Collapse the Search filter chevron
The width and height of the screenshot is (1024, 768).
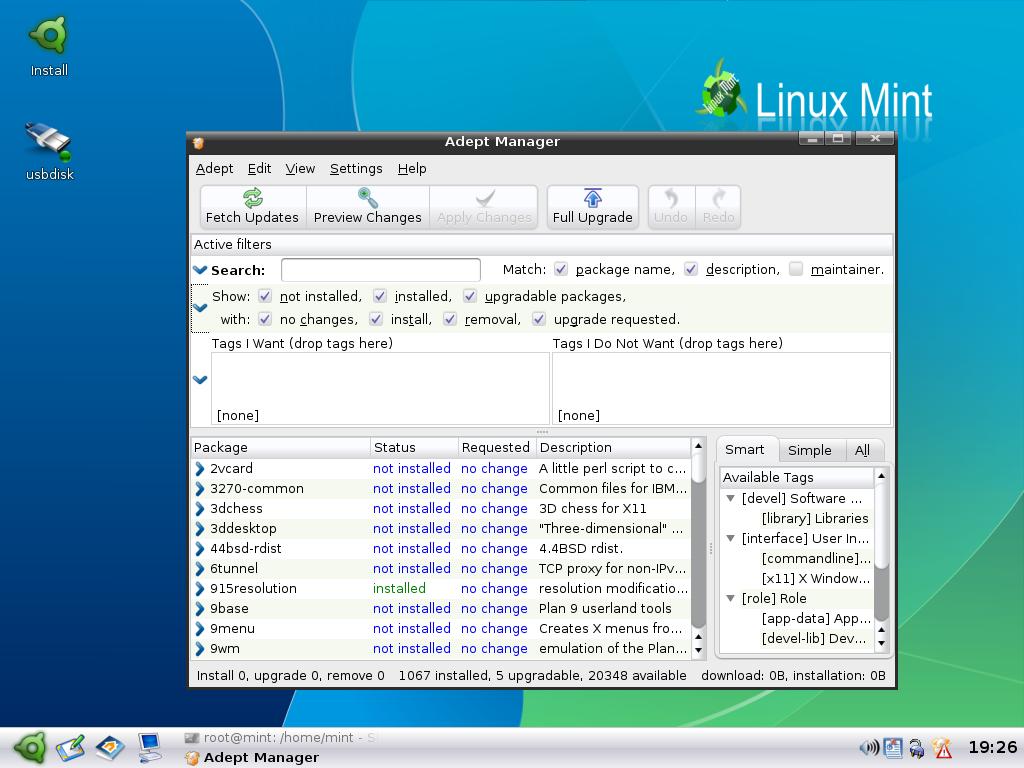coord(200,270)
